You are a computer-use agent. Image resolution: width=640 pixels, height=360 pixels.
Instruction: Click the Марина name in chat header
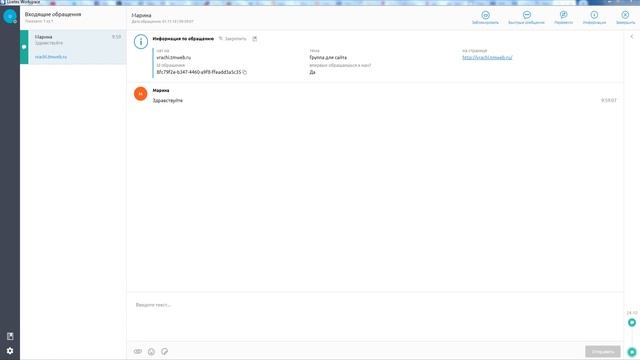tap(141, 15)
